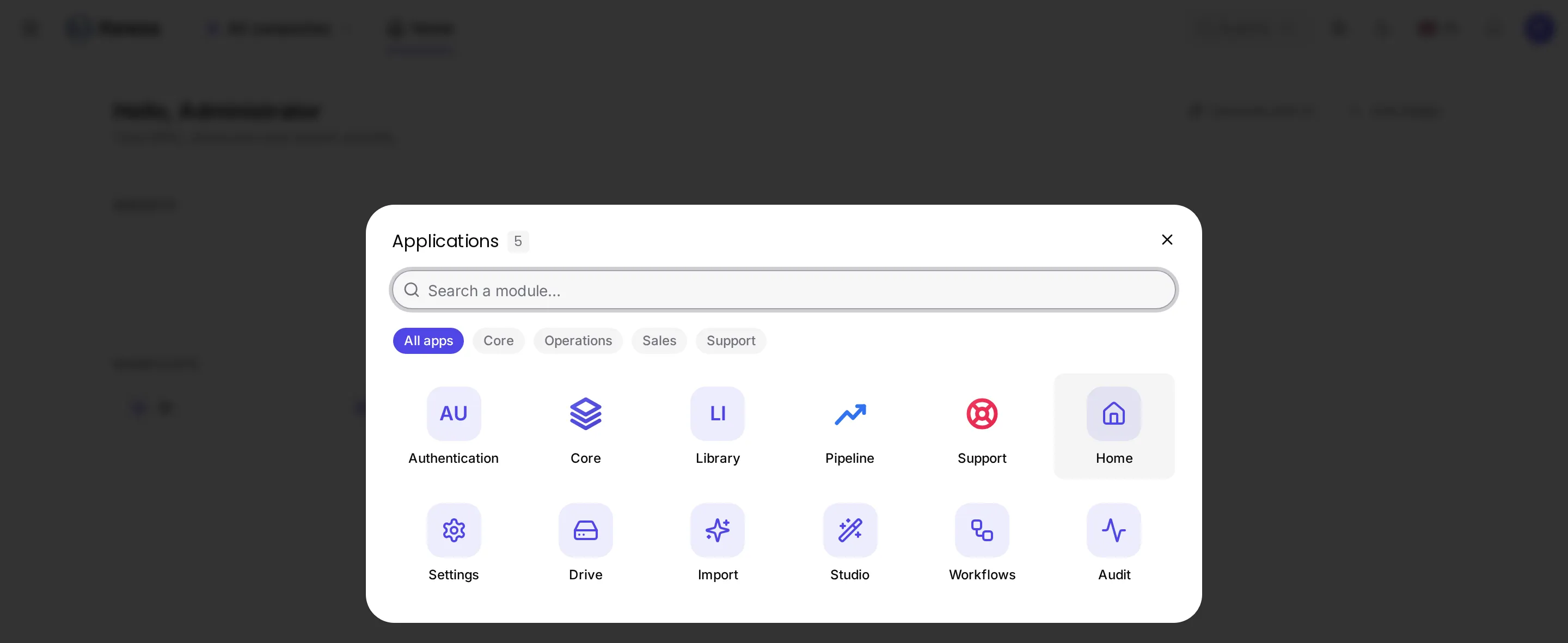Screen dimensions: 1568x643
Task: Open the Studio magic wand app
Action: pos(850,542)
